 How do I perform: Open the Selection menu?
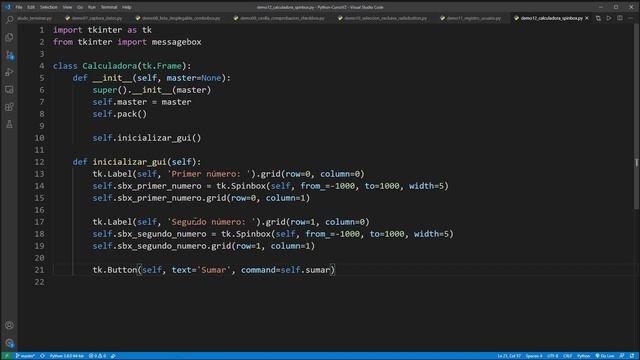(x=49, y=7)
